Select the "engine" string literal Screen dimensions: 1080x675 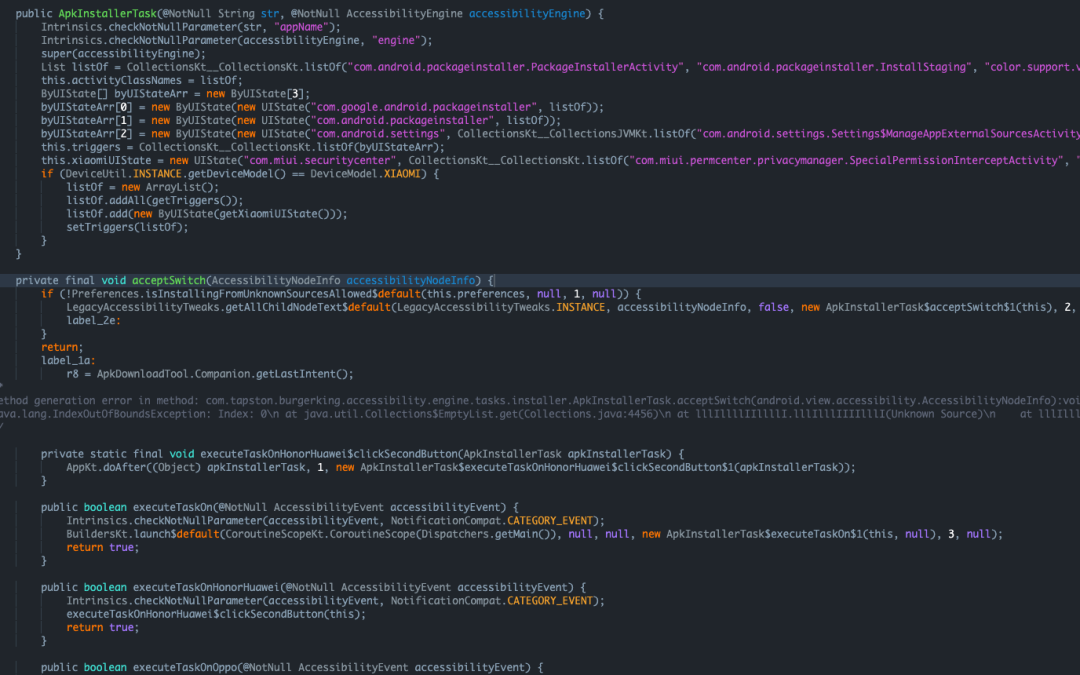[396, 41]
